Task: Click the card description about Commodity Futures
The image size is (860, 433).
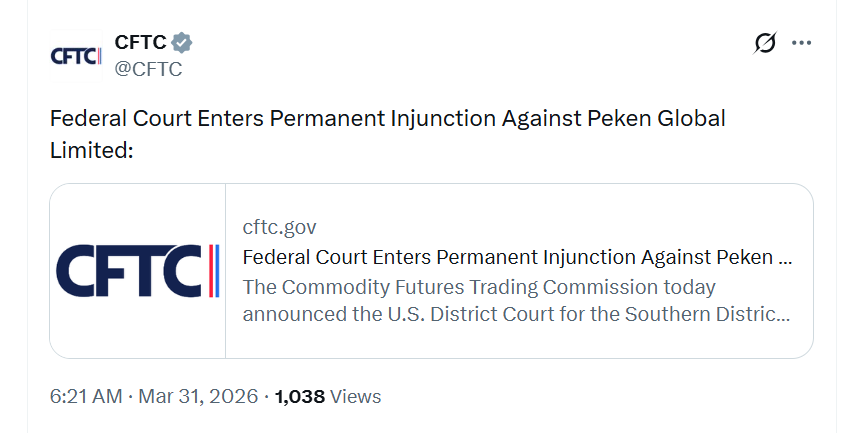Action: [x=479, y=287]
